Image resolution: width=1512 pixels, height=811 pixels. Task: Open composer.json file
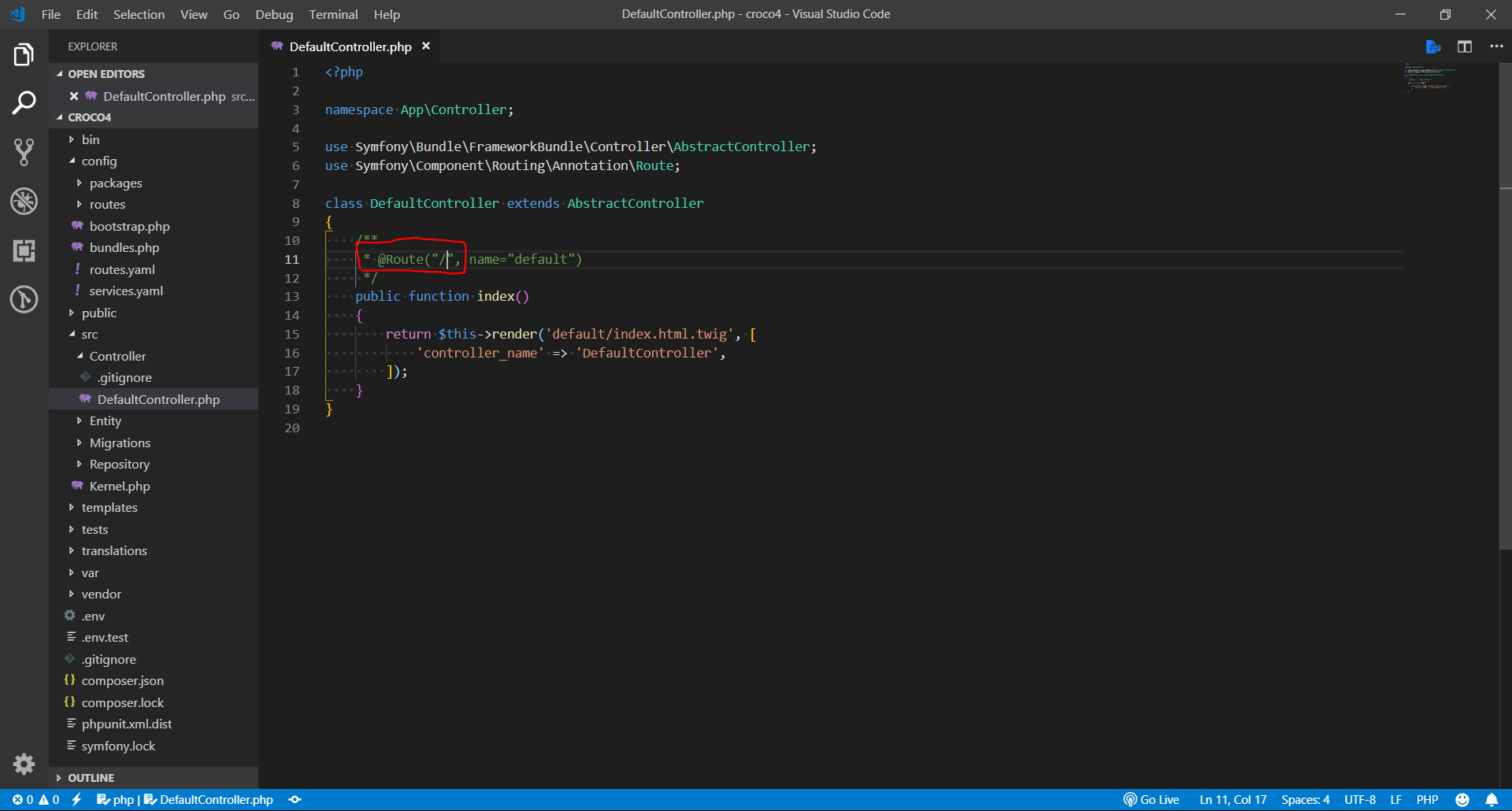(154, 681)
